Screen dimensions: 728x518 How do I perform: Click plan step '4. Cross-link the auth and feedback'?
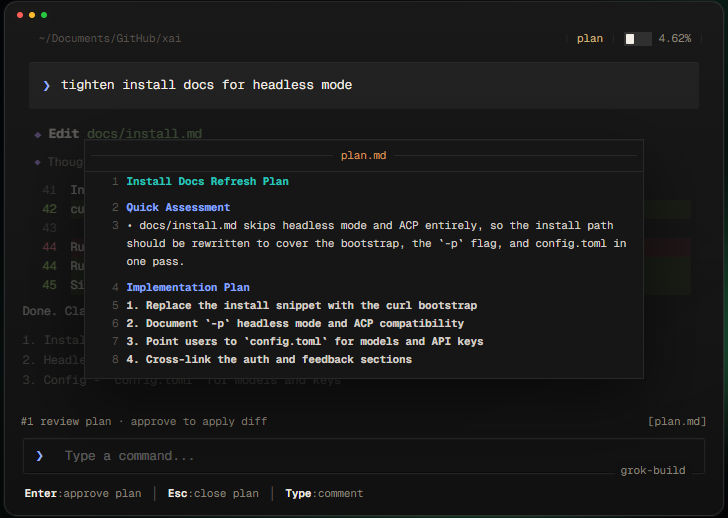tap(269, 360)
